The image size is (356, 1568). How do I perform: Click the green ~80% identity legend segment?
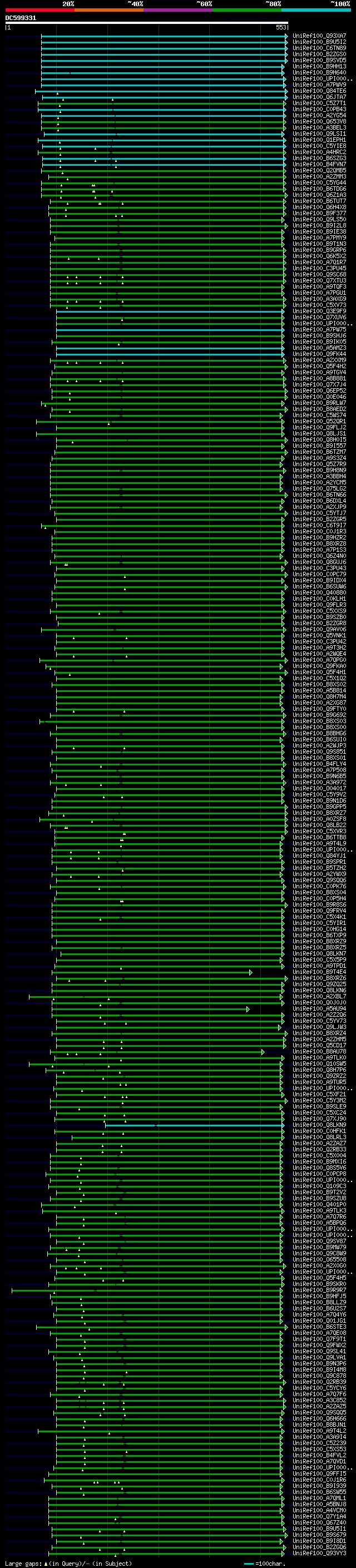[x=247, y=10]
